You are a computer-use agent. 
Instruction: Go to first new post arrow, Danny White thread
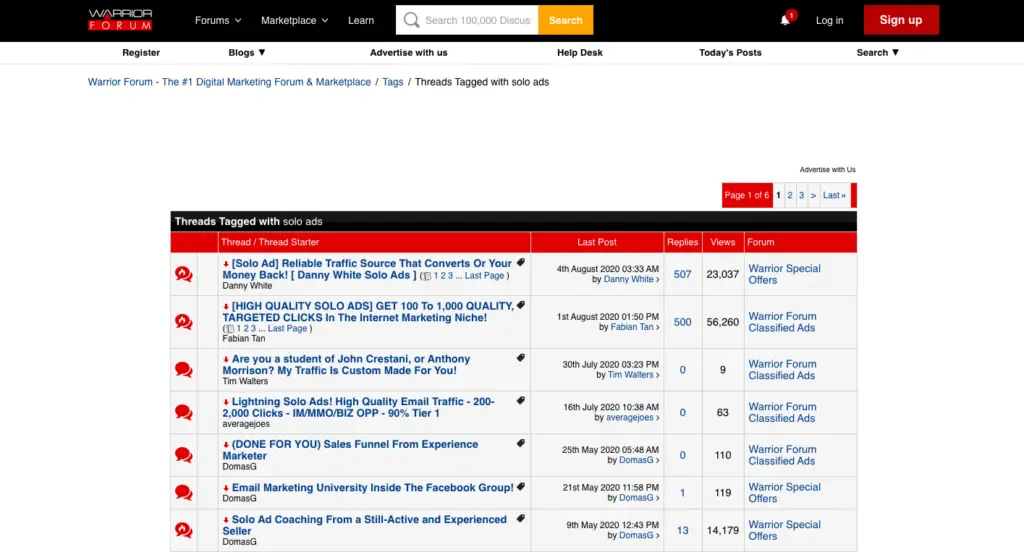pyautogui.click(x=226, y=264)
